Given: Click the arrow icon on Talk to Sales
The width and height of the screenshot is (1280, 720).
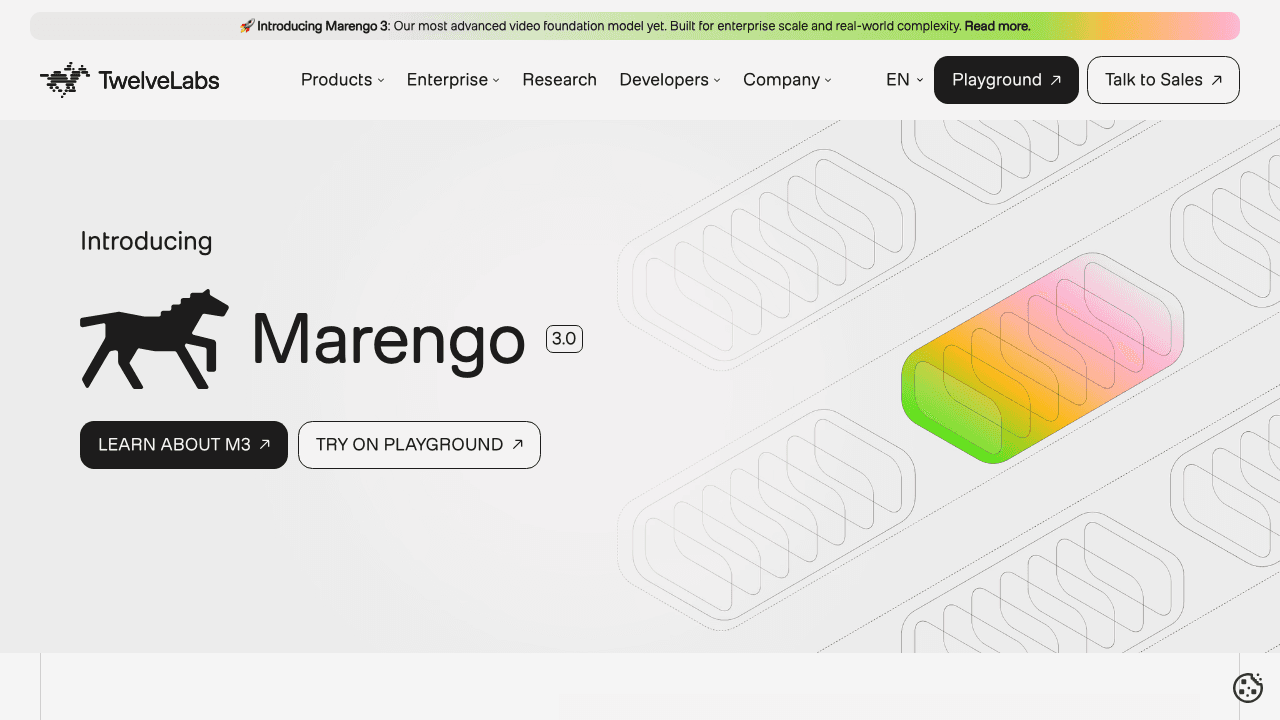Looking at the screenshot, I should pos(1216,80).
